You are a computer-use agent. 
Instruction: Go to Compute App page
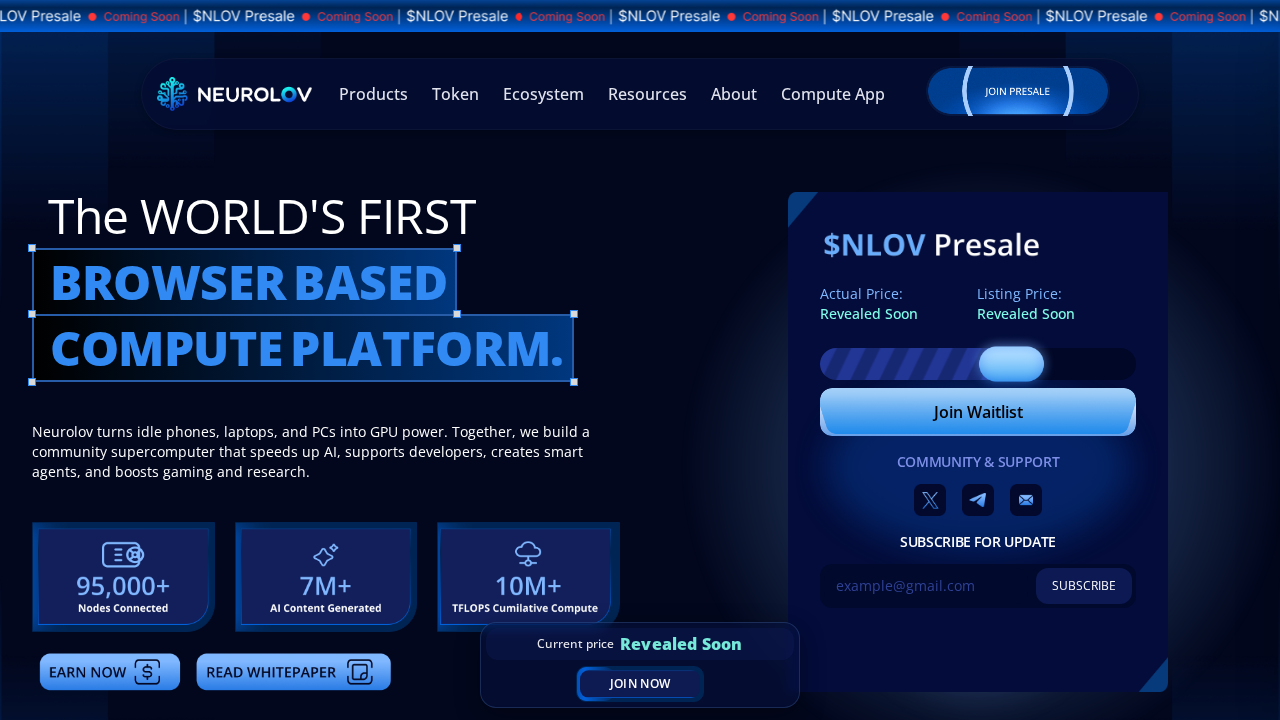point(832,94)
